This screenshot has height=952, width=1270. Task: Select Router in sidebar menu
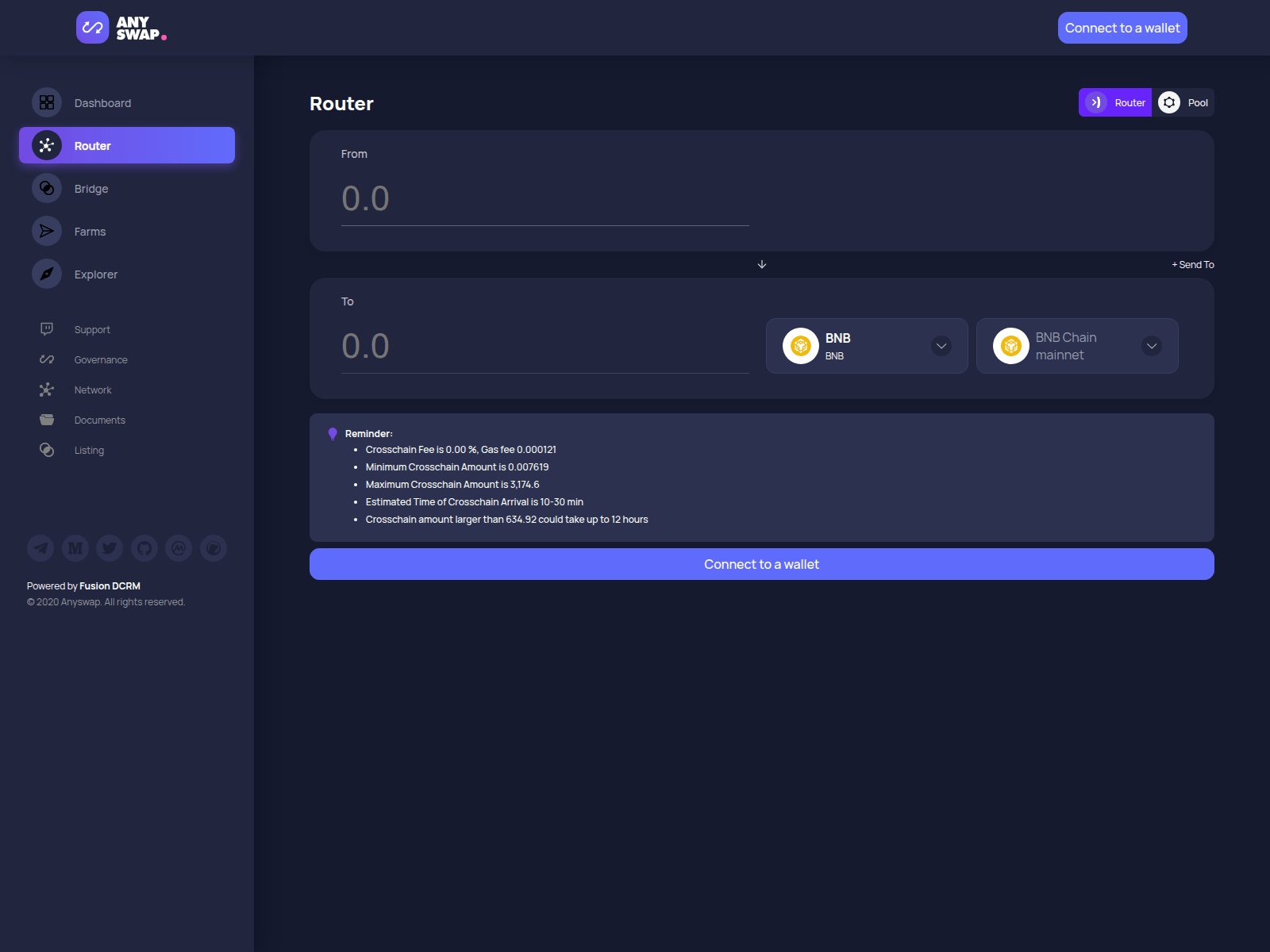click(127, 145)
